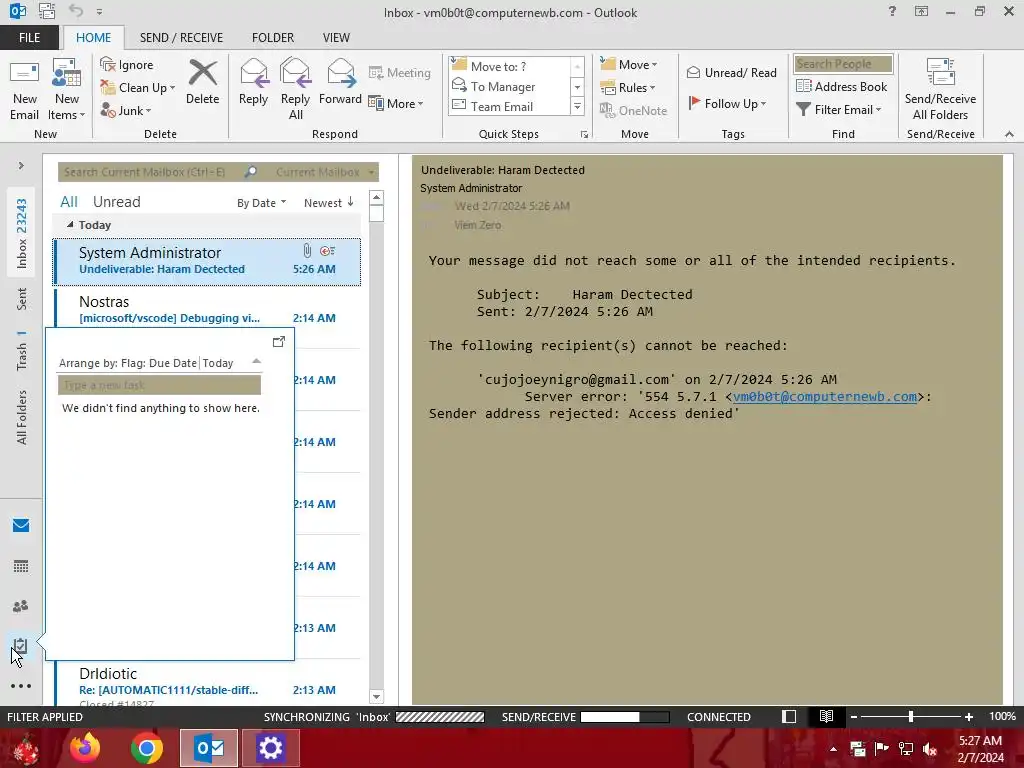Click the vm0b0t@computernewb.com link

(x=824, y=396)
